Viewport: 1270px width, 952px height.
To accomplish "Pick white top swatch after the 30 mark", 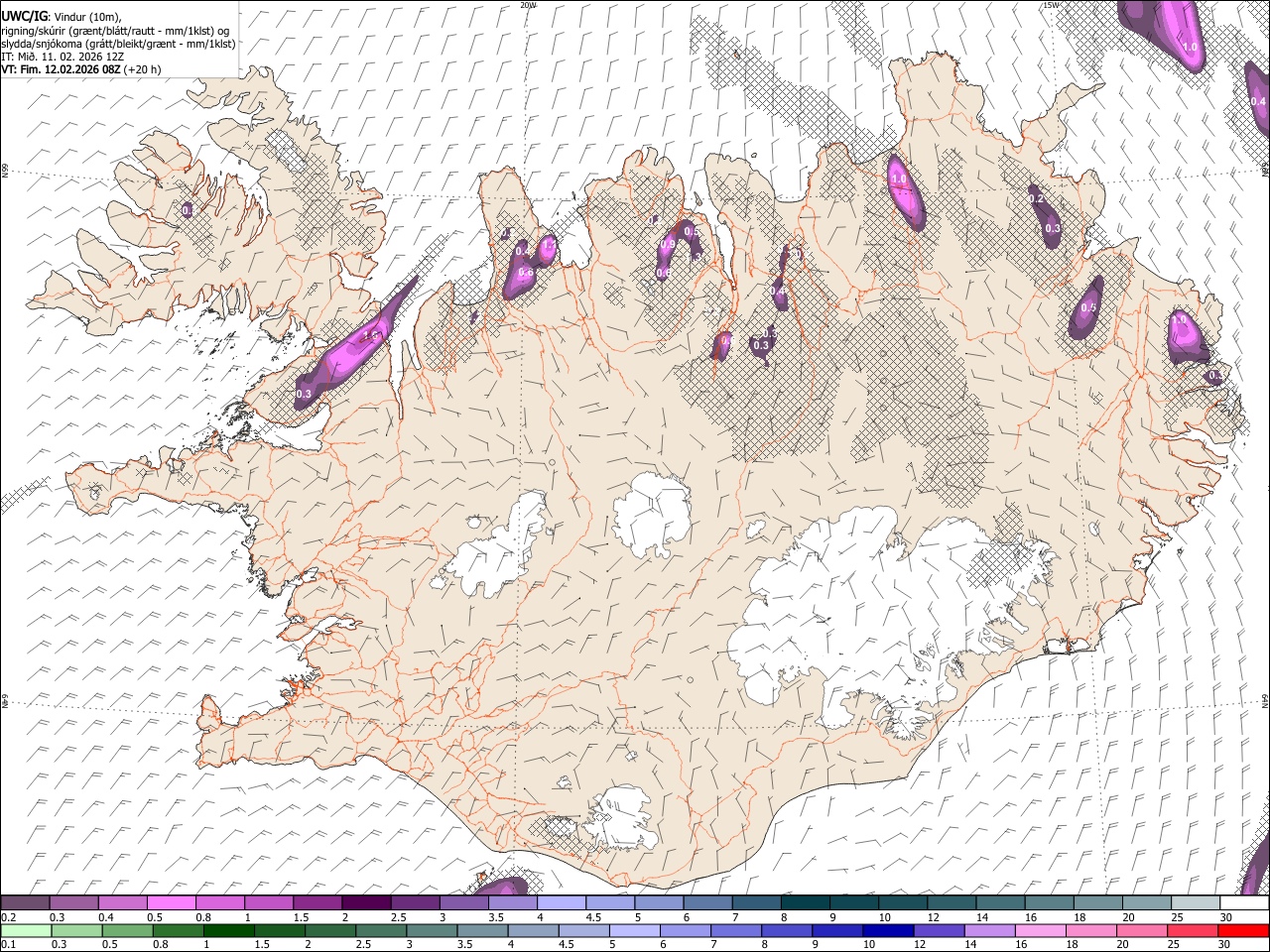I will [1244, 903].
